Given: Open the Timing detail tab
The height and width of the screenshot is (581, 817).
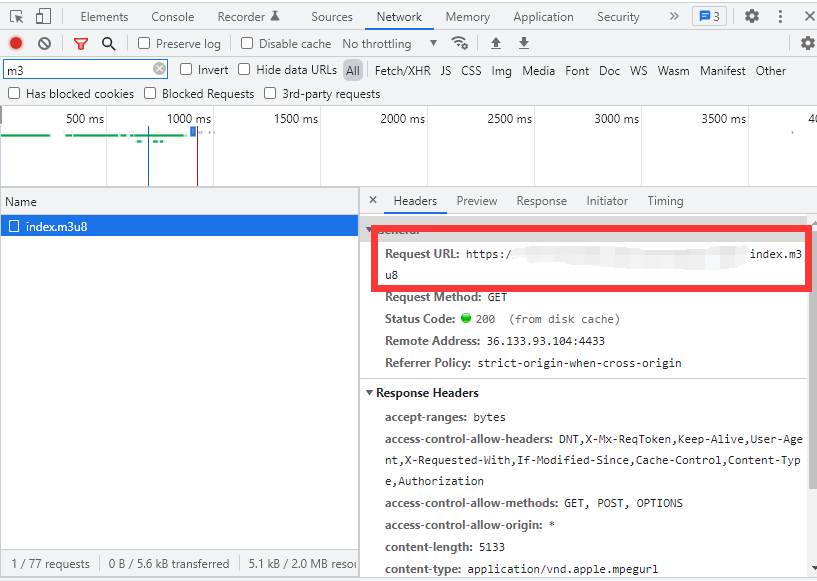Looking at the screenshot, I should click(x=665, y=201).
